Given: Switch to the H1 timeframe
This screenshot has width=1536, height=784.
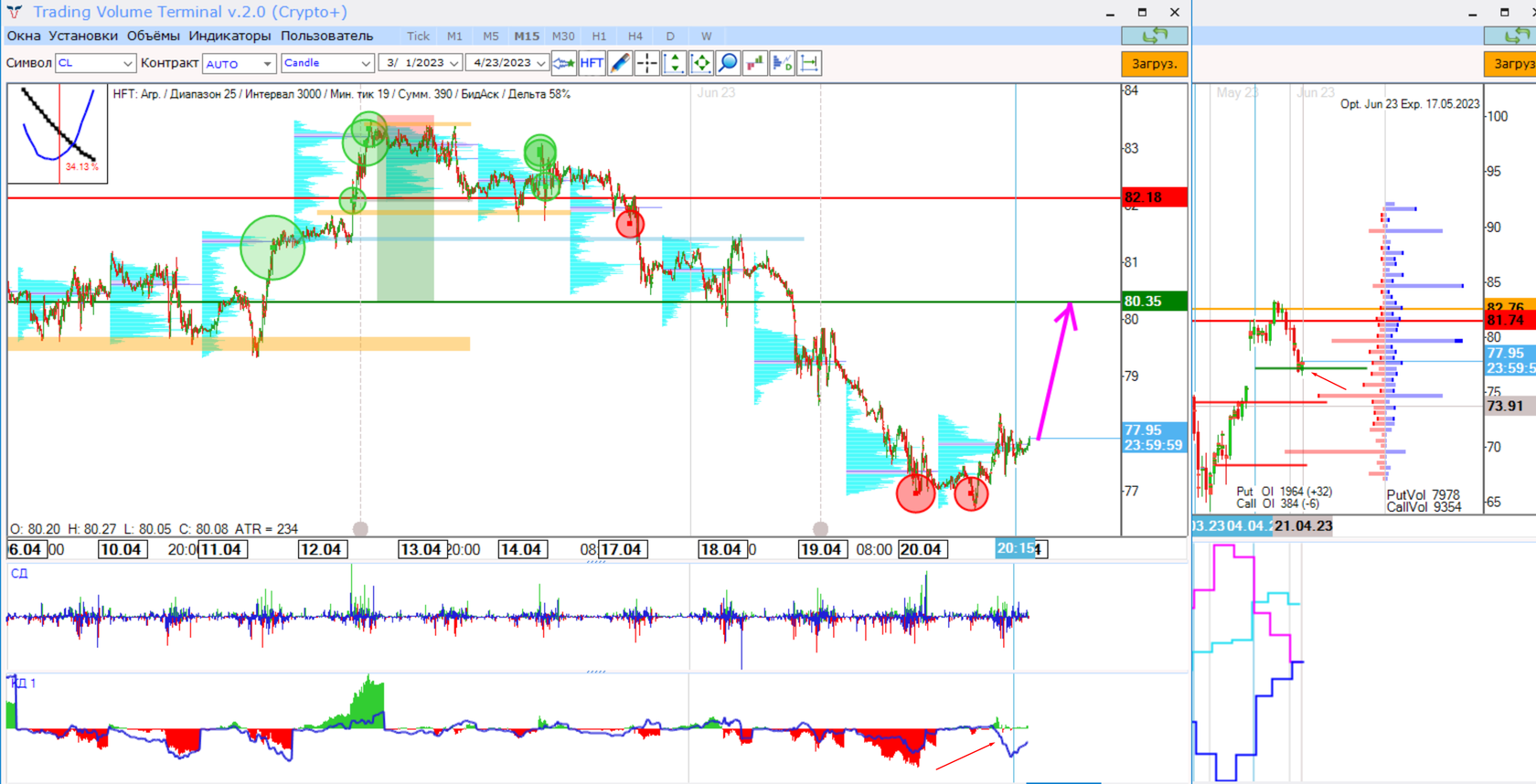Looking at the screenshot, I should [599, 36].
